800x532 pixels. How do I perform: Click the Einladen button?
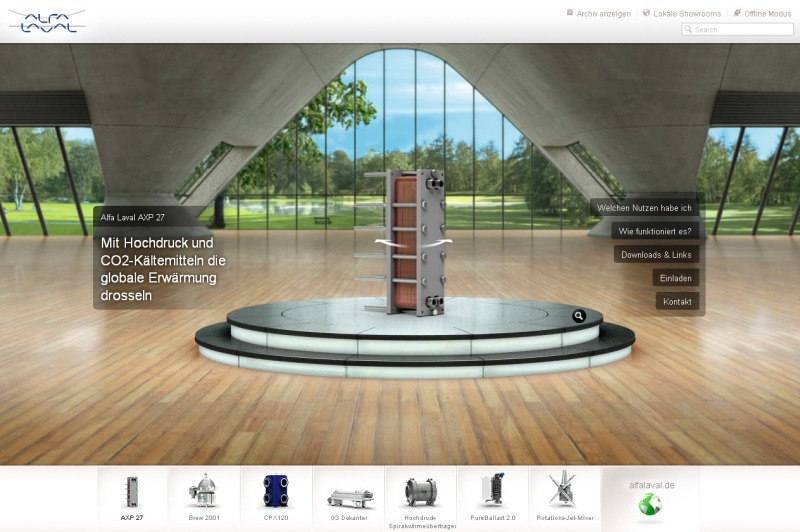pyautogui.click(x=676, y=278)
